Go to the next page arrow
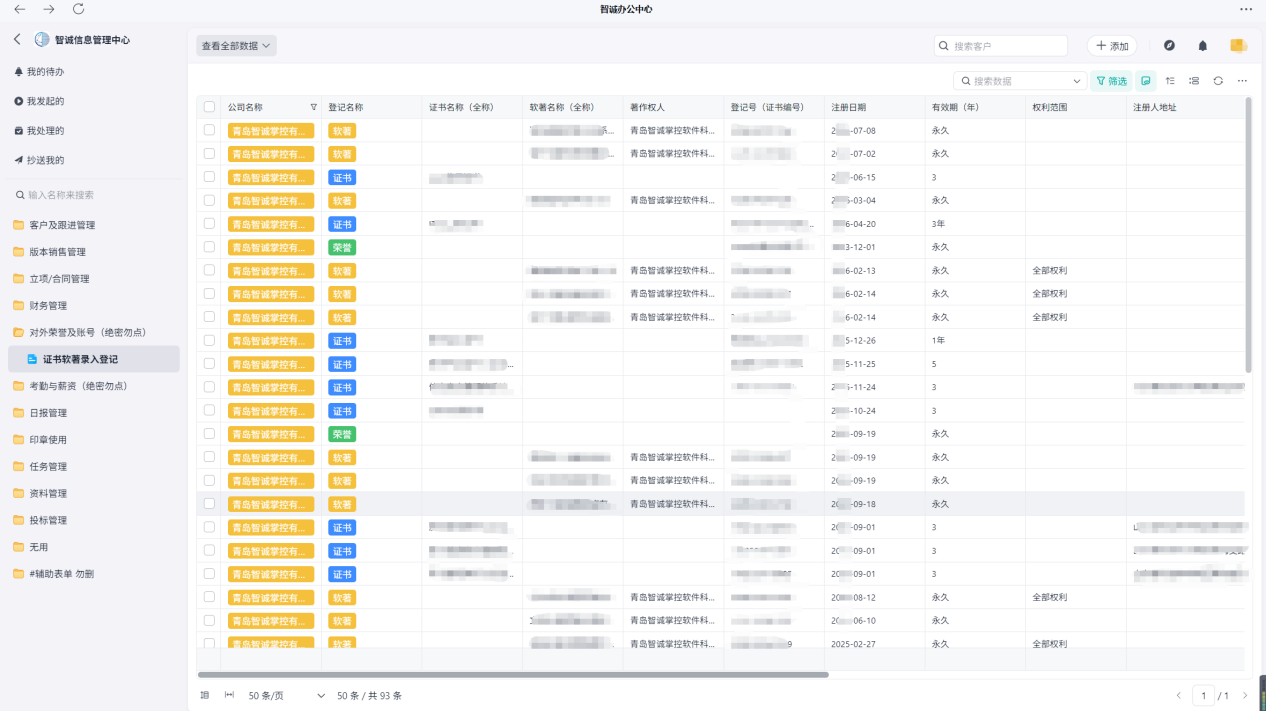 (1245, 695)
